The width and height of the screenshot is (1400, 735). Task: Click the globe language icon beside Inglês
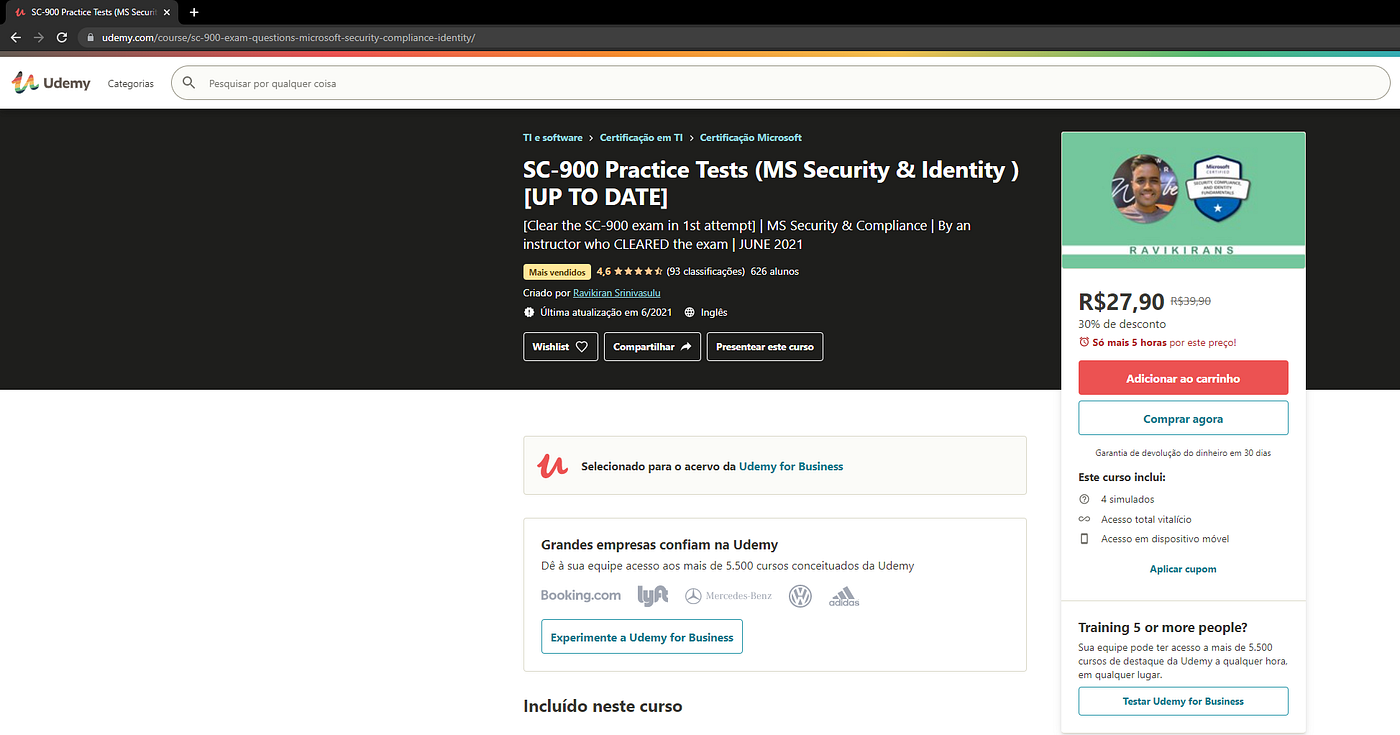click(690, 312)
